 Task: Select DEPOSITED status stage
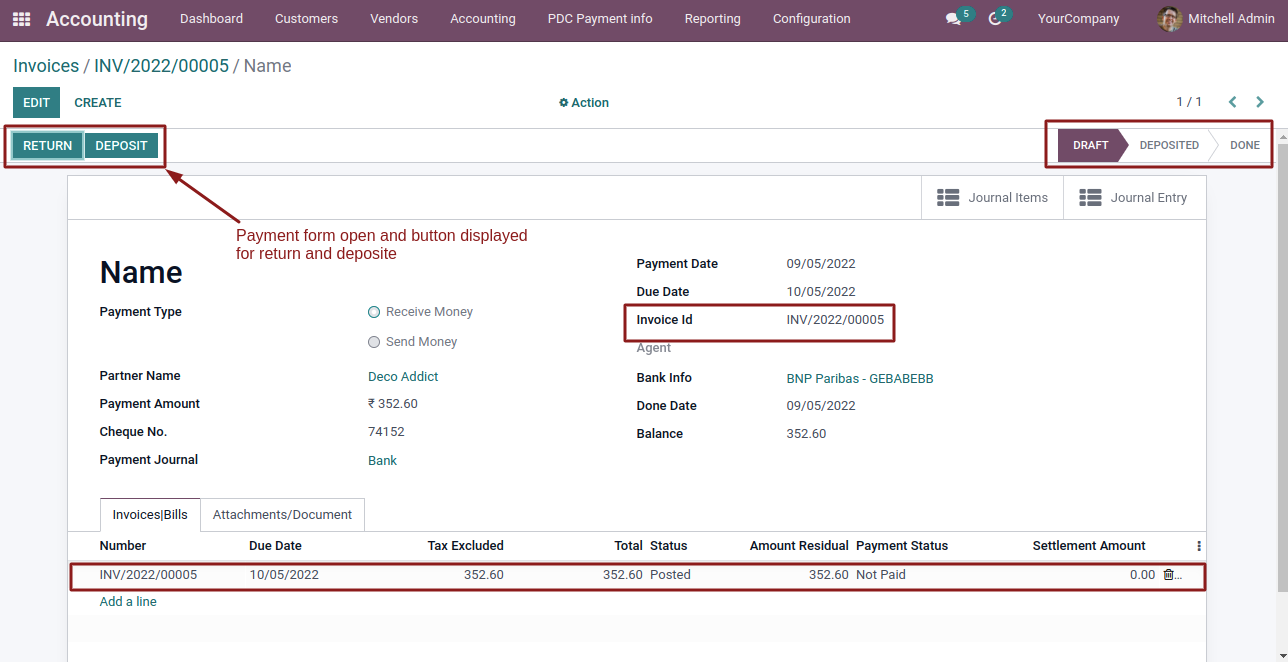coord(1169,146)
